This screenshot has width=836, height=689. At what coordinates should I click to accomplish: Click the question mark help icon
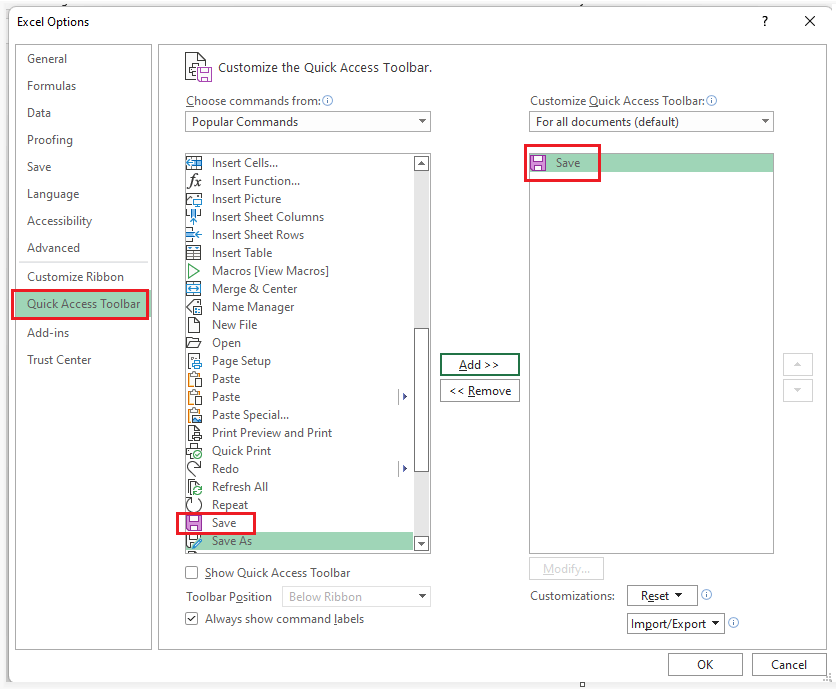[x=765, y=21]
